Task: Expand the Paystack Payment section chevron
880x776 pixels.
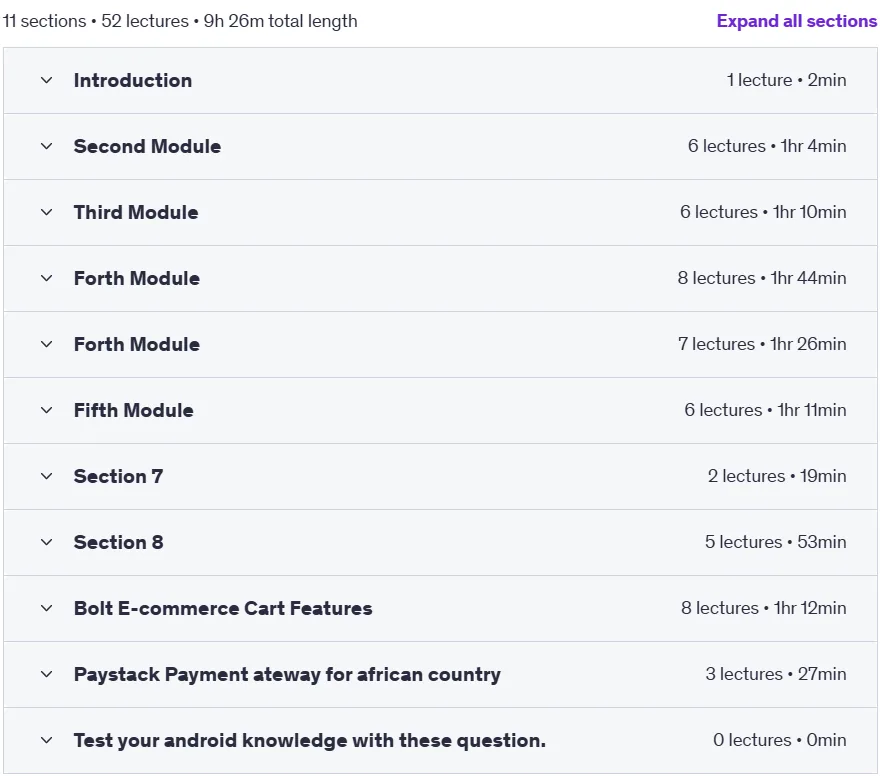Action: [x=47, y=674]
